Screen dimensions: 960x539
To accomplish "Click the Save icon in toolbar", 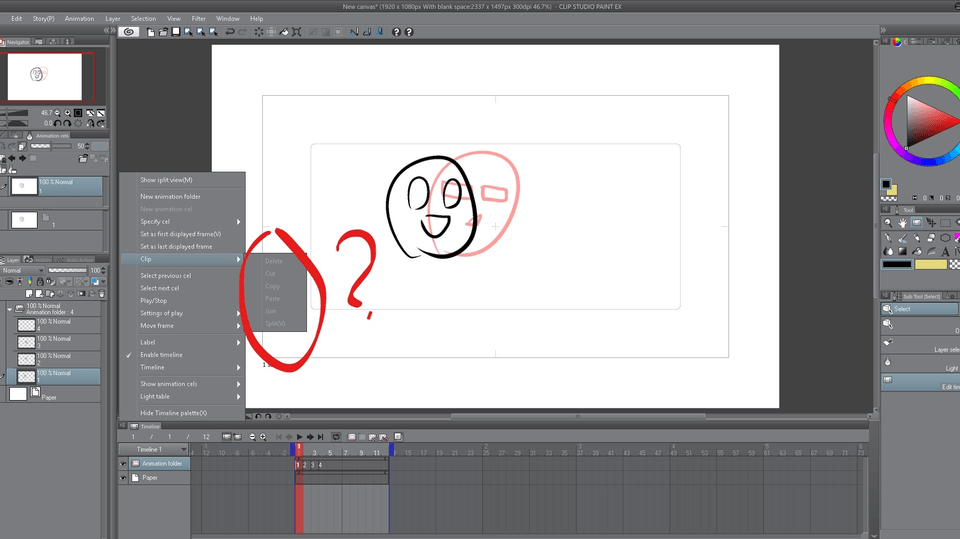I will 175,32.
